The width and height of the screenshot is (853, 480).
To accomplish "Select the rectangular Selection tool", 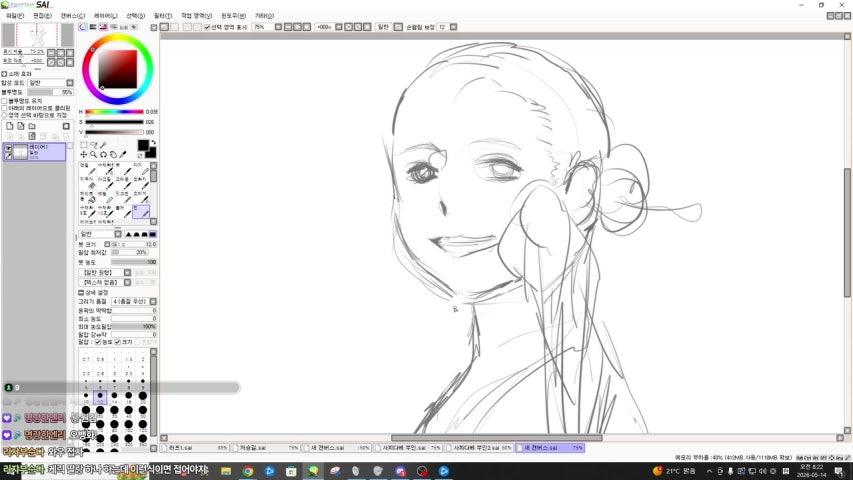I will pos(84,145).
